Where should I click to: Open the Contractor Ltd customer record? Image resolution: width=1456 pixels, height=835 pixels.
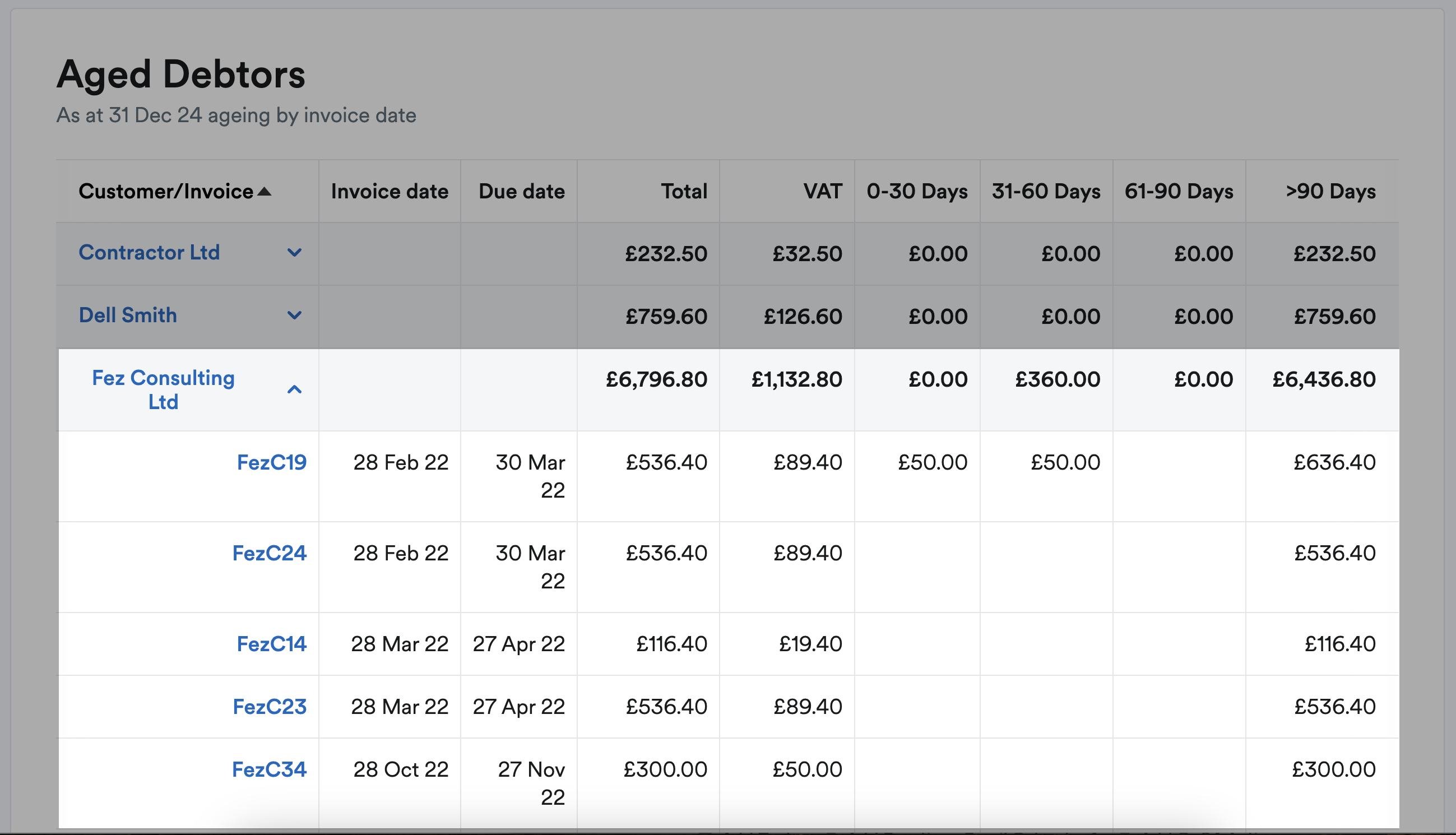(x=150, y=252)
